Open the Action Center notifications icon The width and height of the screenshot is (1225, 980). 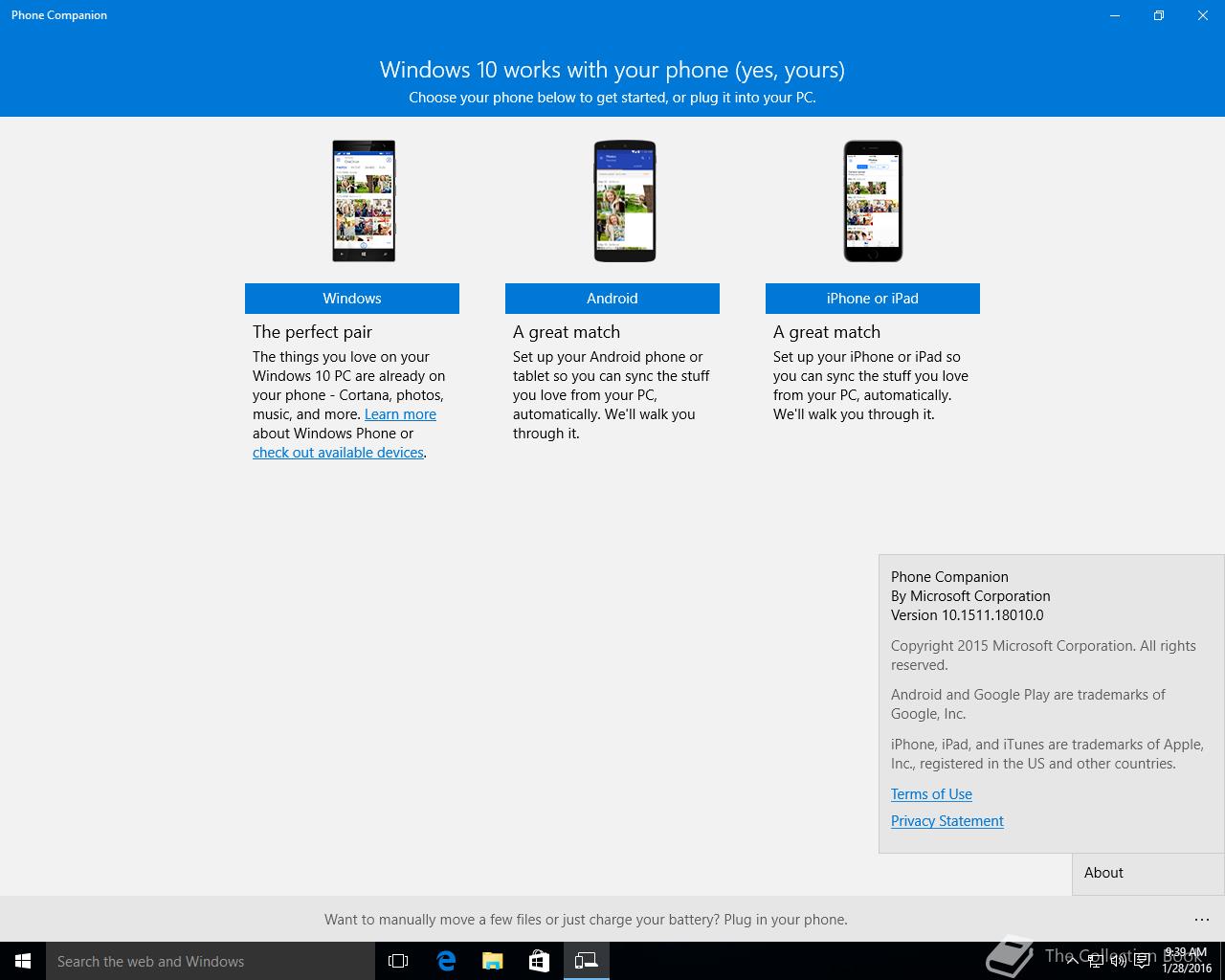[1142, 961]
